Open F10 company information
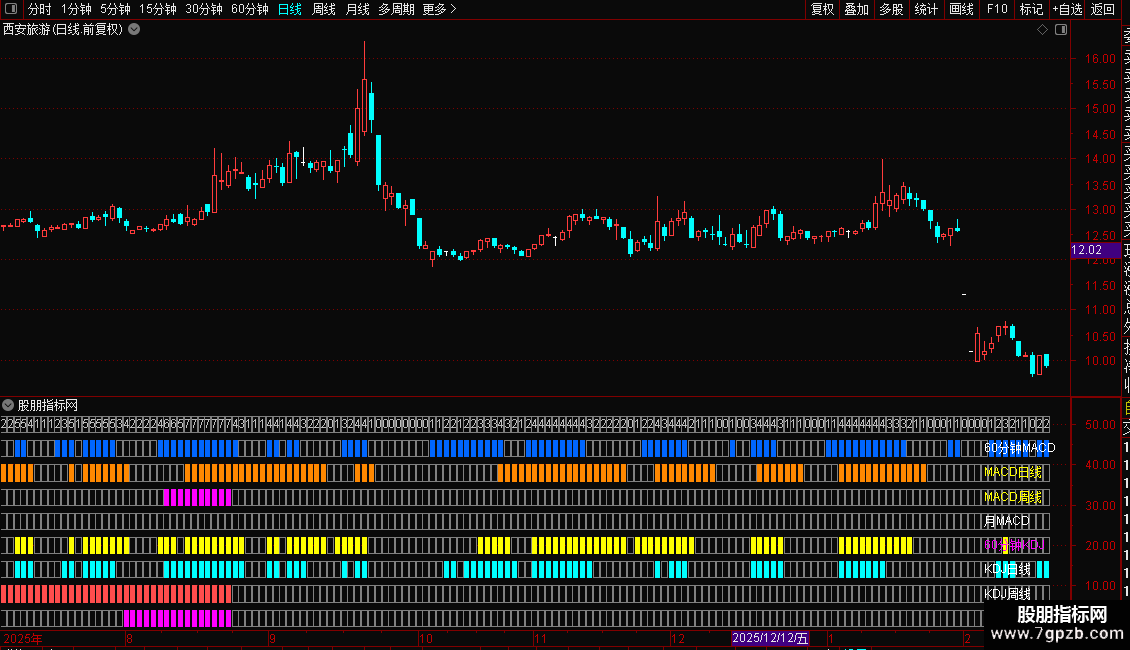 pos(997,9)
